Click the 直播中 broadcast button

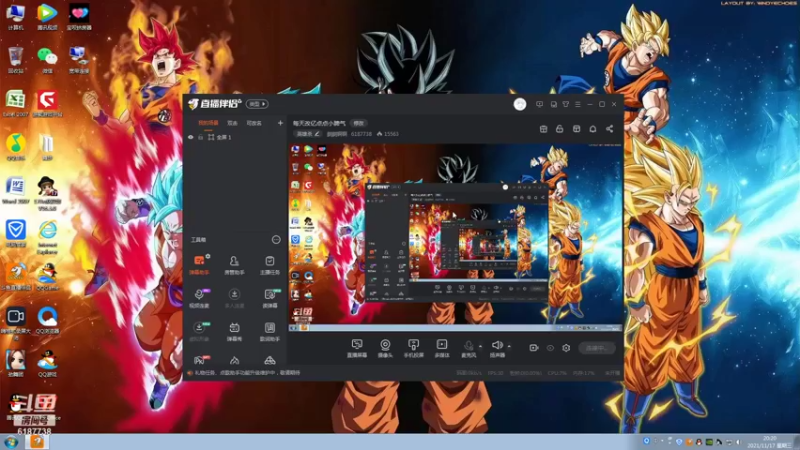tap(596, 348)
